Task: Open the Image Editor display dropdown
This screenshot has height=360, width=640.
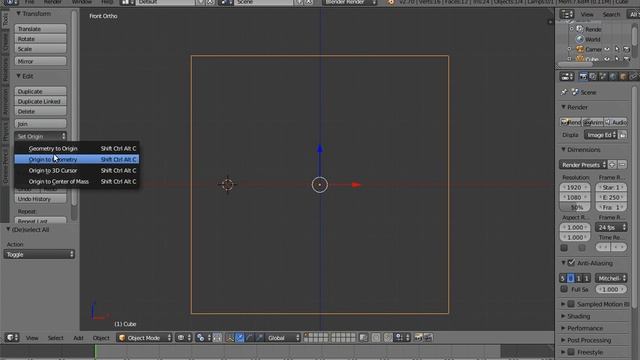Action: (601, 135)
